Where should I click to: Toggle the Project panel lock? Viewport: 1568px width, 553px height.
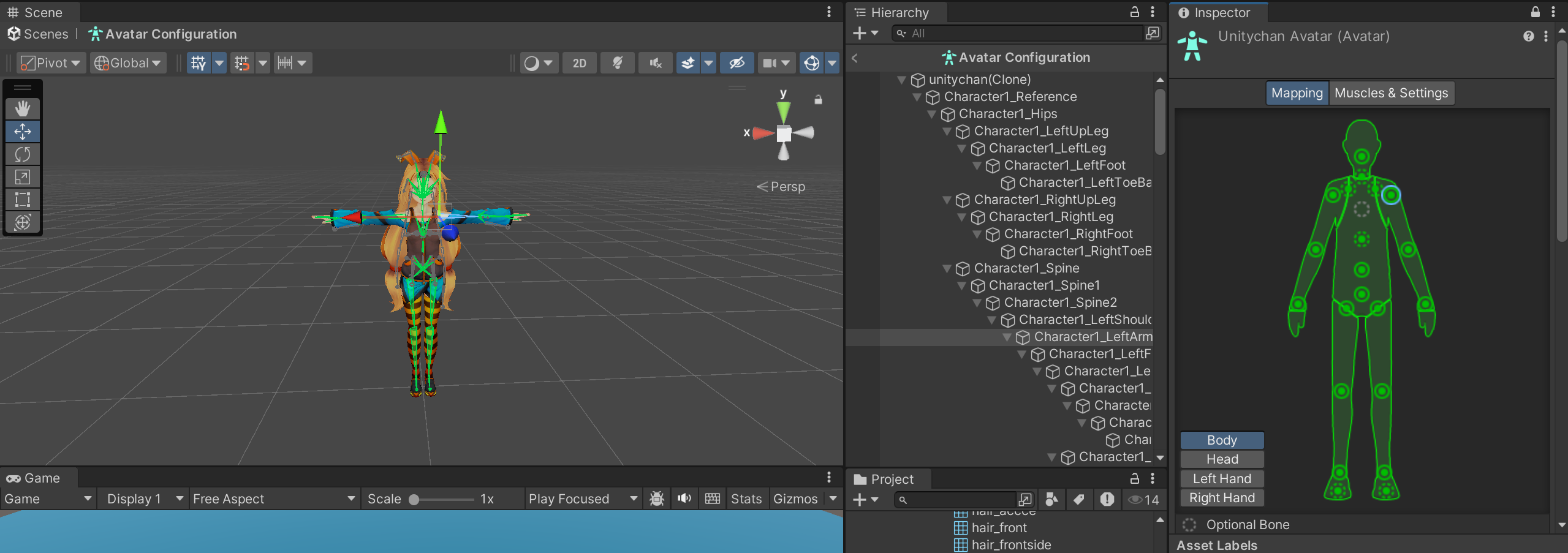(x=1135, y=478)
